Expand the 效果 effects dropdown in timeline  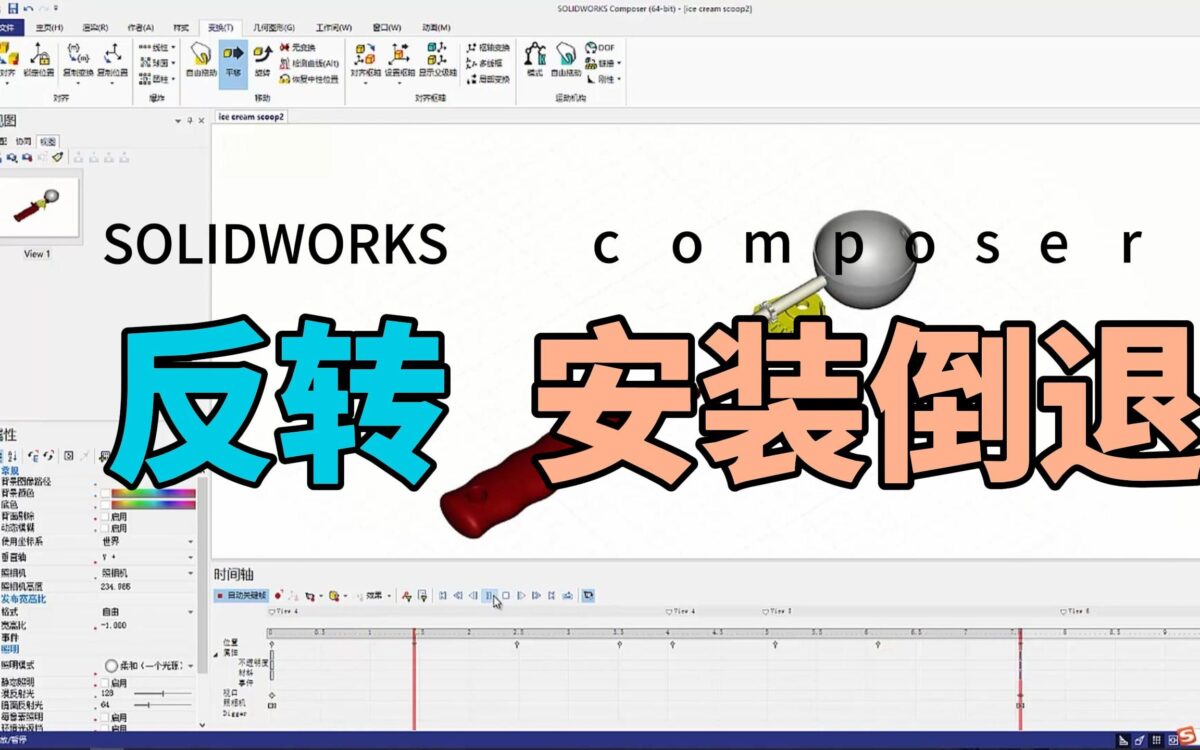tap(389, 595)
